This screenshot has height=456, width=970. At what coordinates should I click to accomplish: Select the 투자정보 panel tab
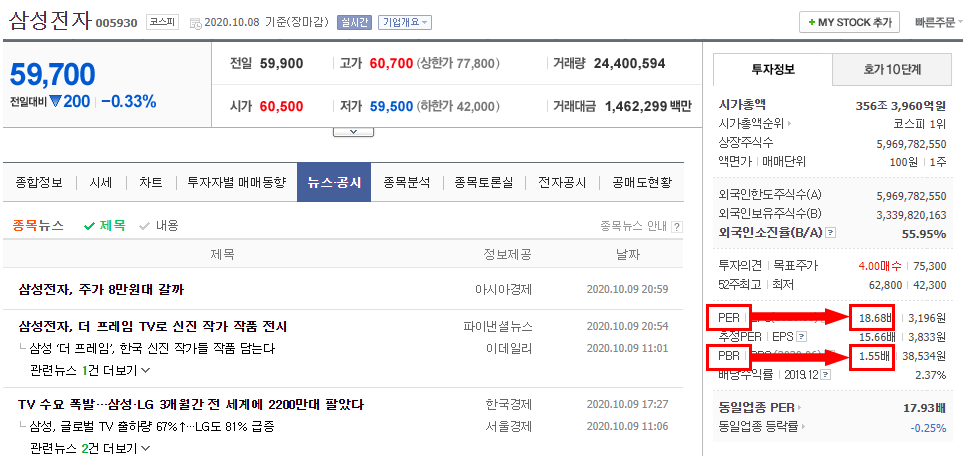click(x=773, y=69)
